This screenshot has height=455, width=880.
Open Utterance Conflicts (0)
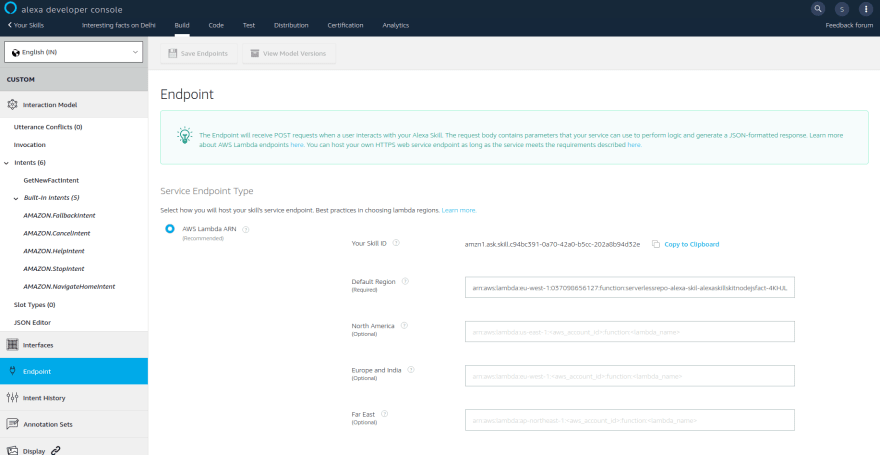(x=48, y=127)
